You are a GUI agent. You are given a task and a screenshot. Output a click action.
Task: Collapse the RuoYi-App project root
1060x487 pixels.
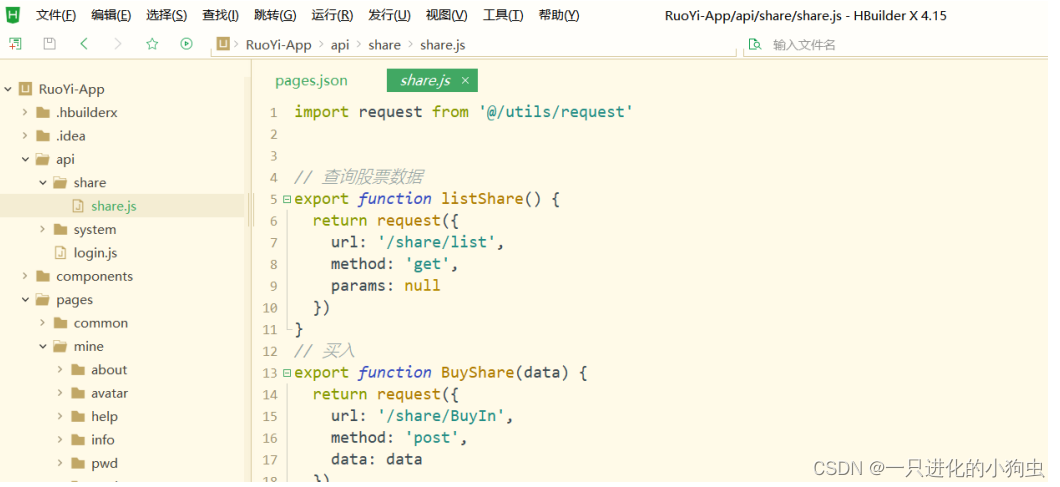click(8, 89)
